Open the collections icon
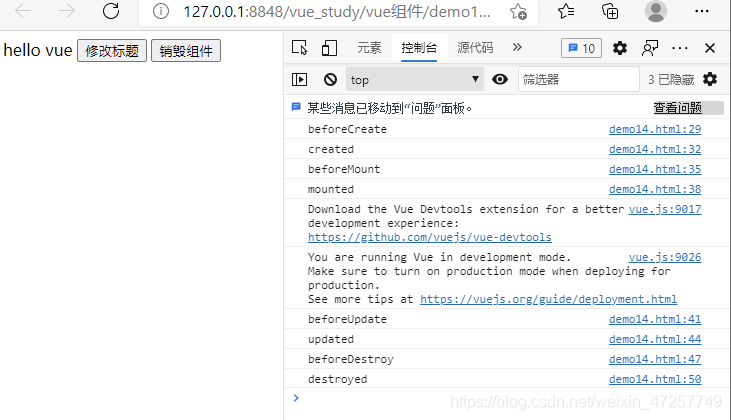This screenshot has height=420, width=731. click(610, 11)
